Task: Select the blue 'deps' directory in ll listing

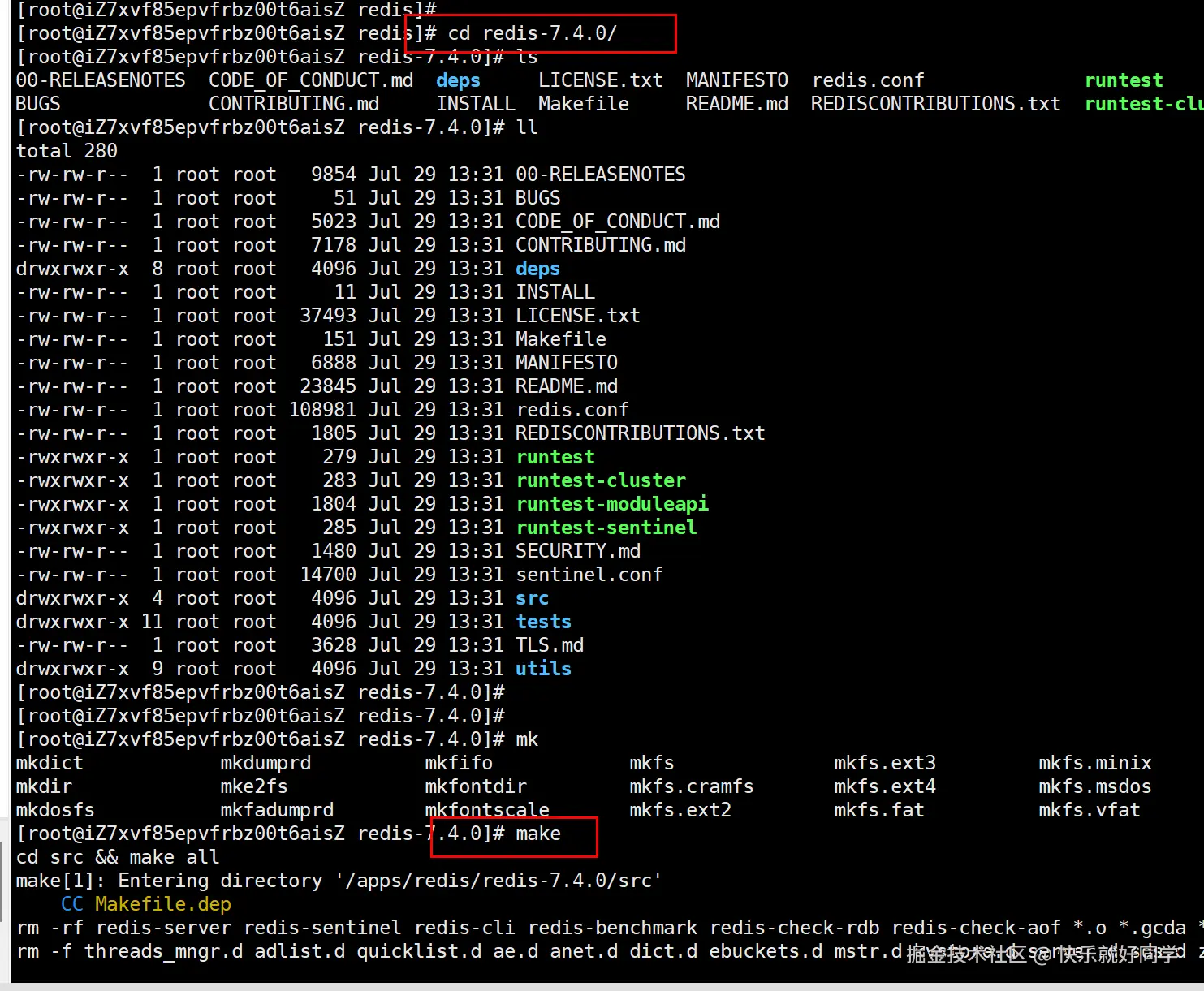Action: [538, 269]
